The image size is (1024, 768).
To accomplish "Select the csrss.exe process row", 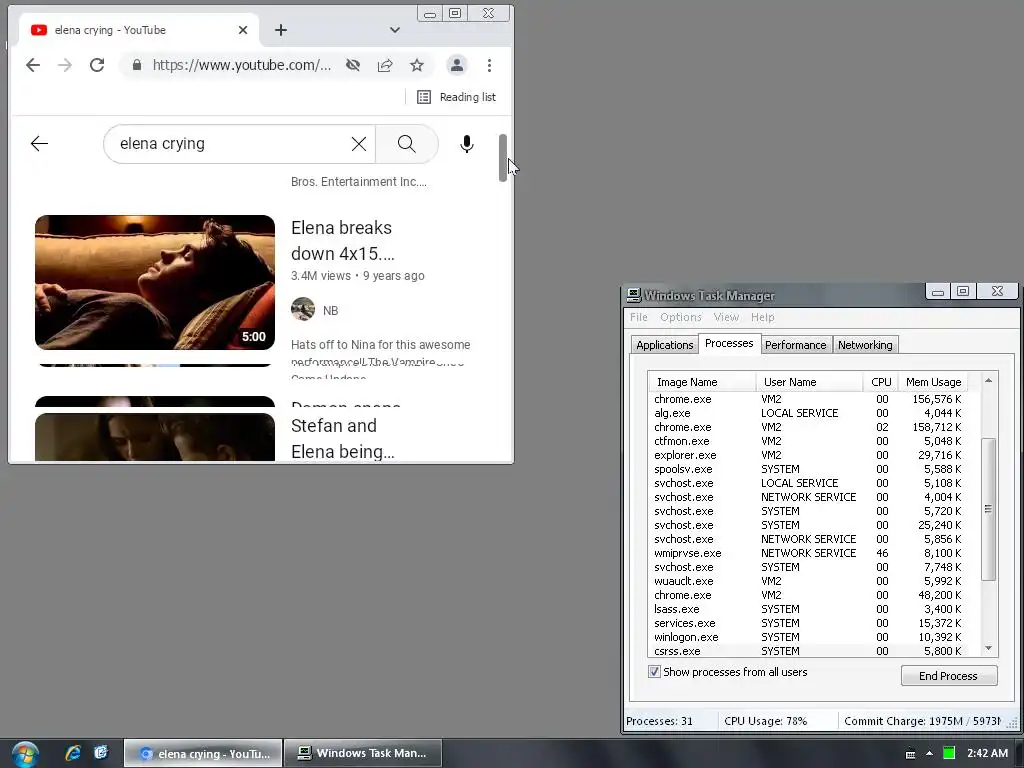I will coord(808,651).
